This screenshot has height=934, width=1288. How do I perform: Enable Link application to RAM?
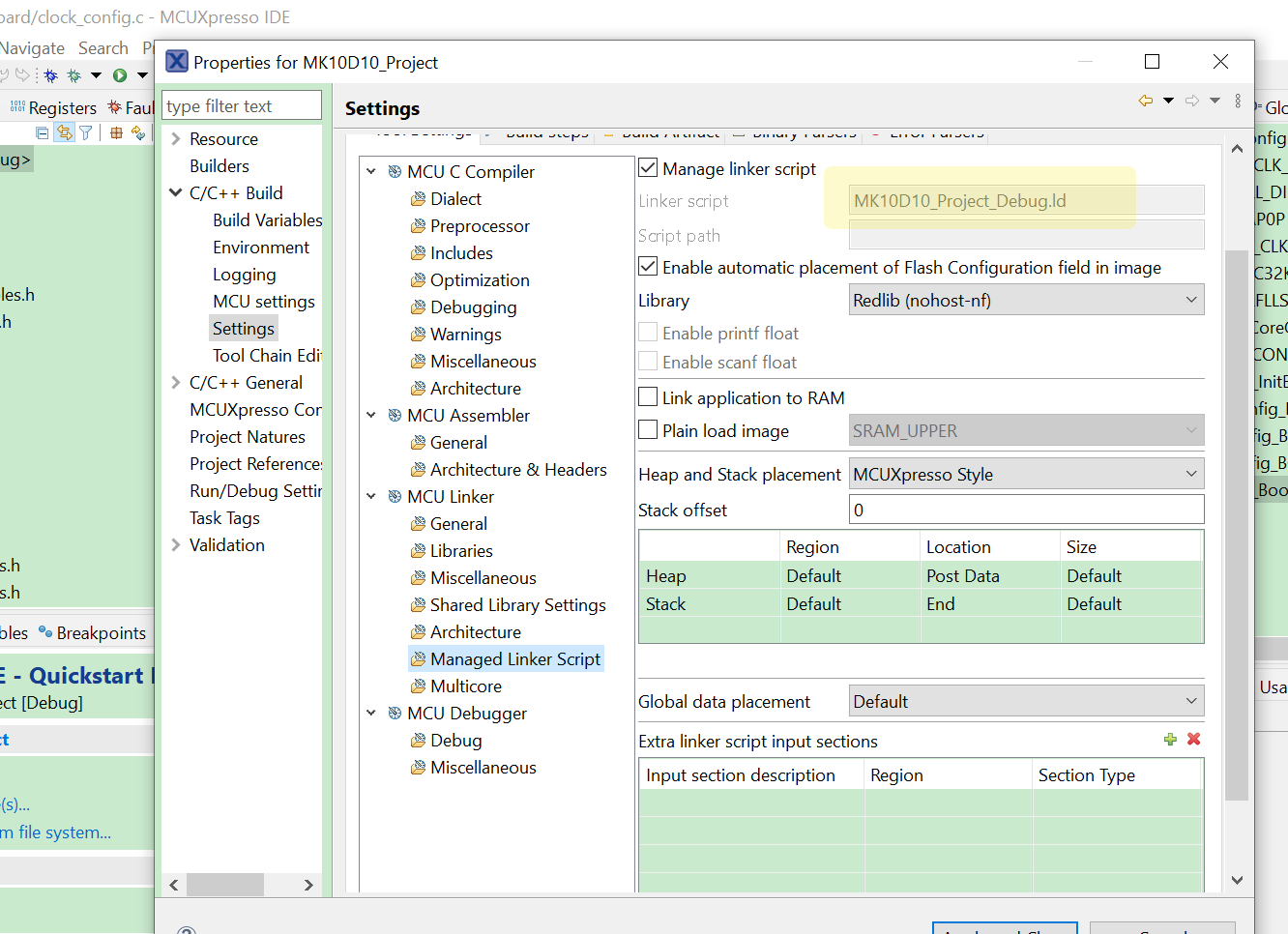click(x=646, y=396)
